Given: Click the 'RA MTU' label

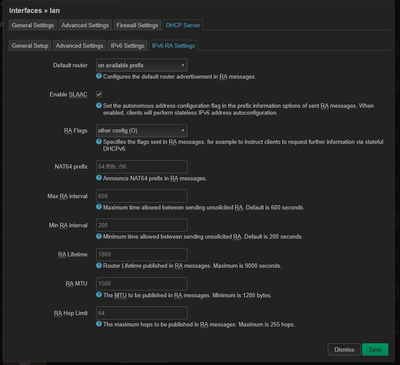Looking at the screenshot, I should [76, 284].
